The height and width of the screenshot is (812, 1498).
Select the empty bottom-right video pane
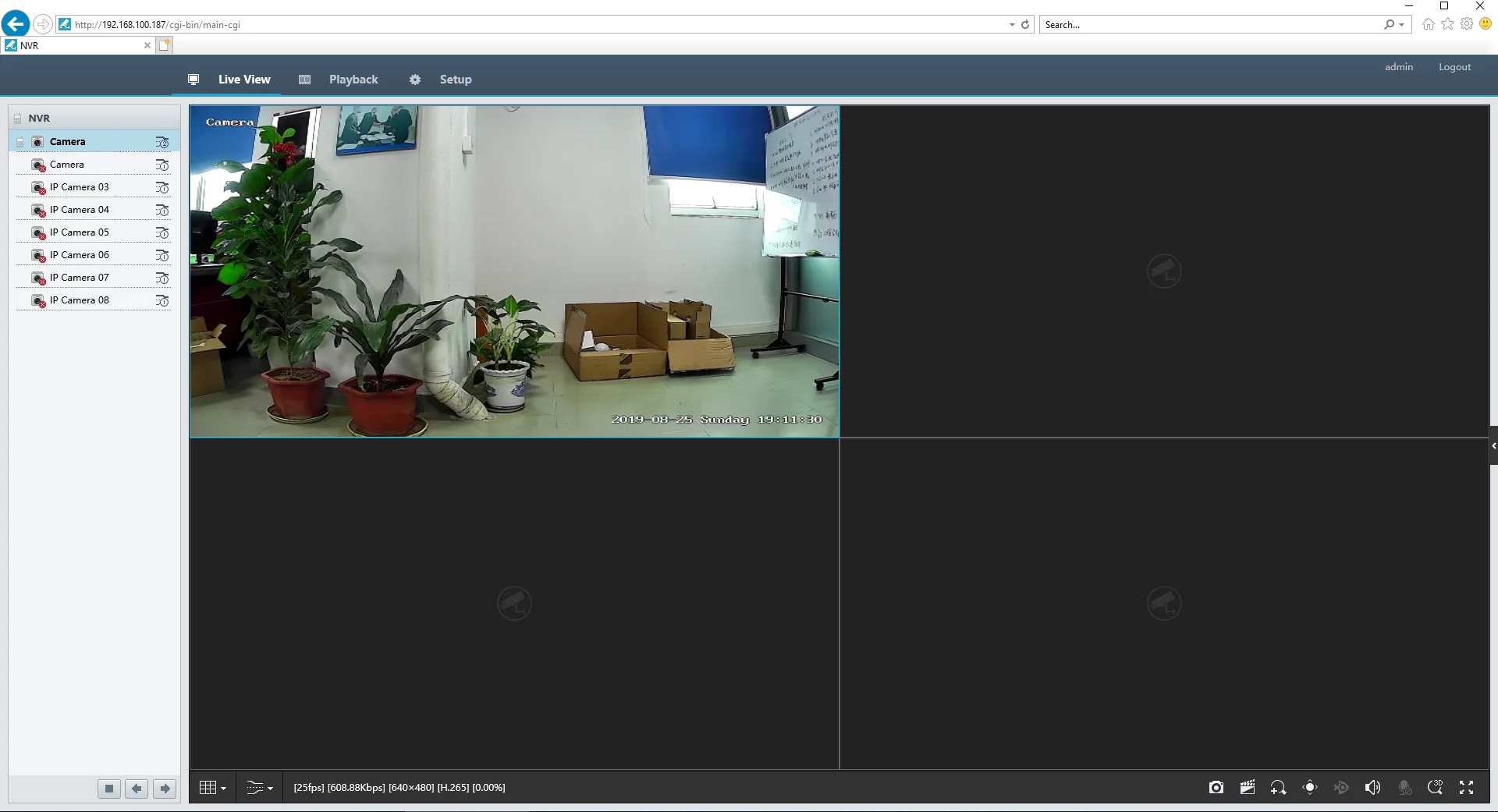point(1164,604)
